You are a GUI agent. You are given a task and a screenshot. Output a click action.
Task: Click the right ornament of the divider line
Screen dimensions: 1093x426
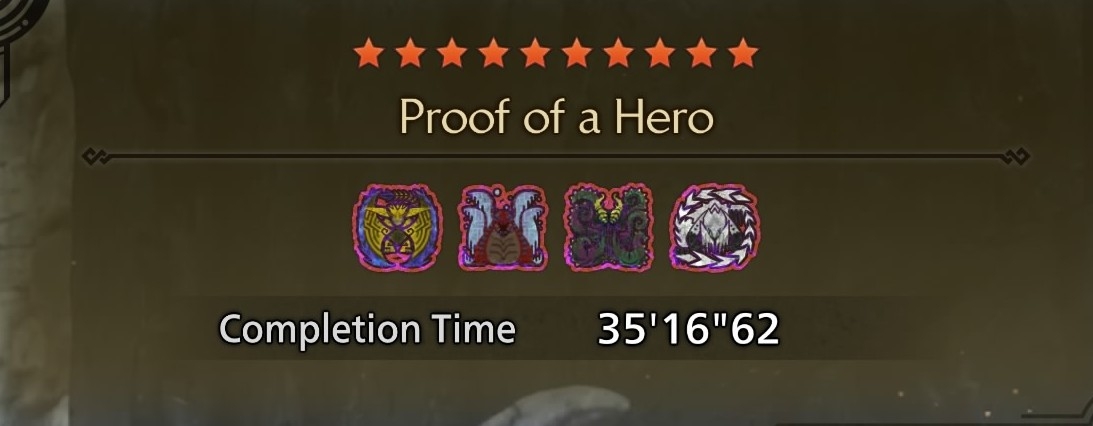(x=1018, y=156)
